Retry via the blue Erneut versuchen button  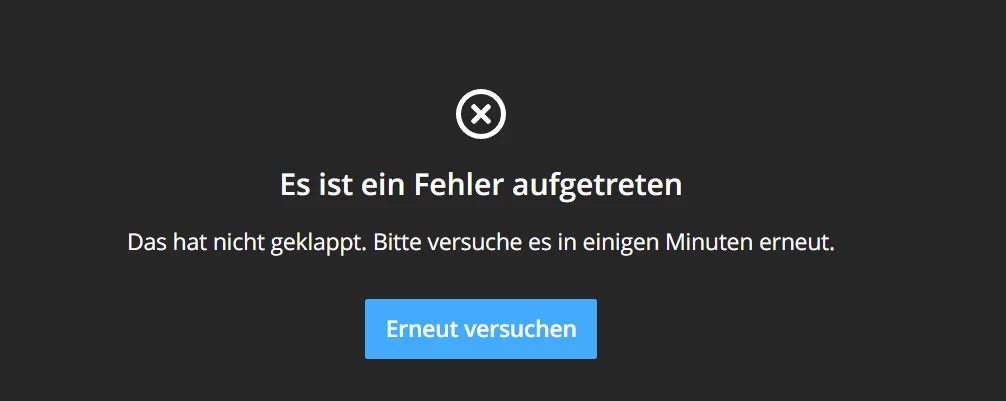coord(481,329)
